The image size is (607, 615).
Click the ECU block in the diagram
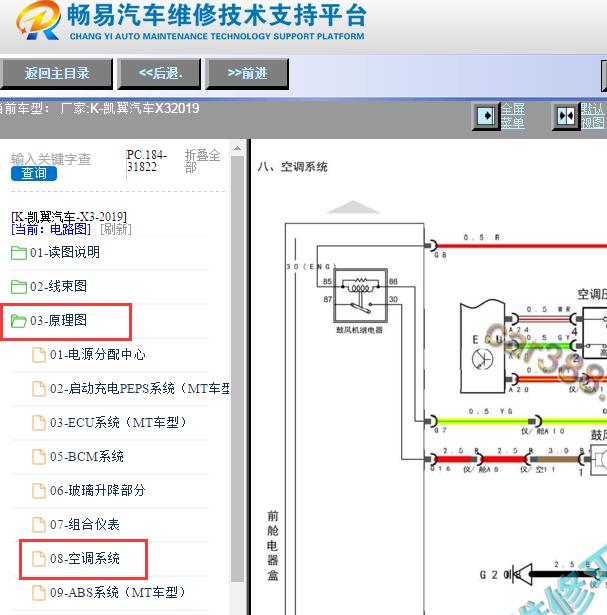(x=482, y=347)
